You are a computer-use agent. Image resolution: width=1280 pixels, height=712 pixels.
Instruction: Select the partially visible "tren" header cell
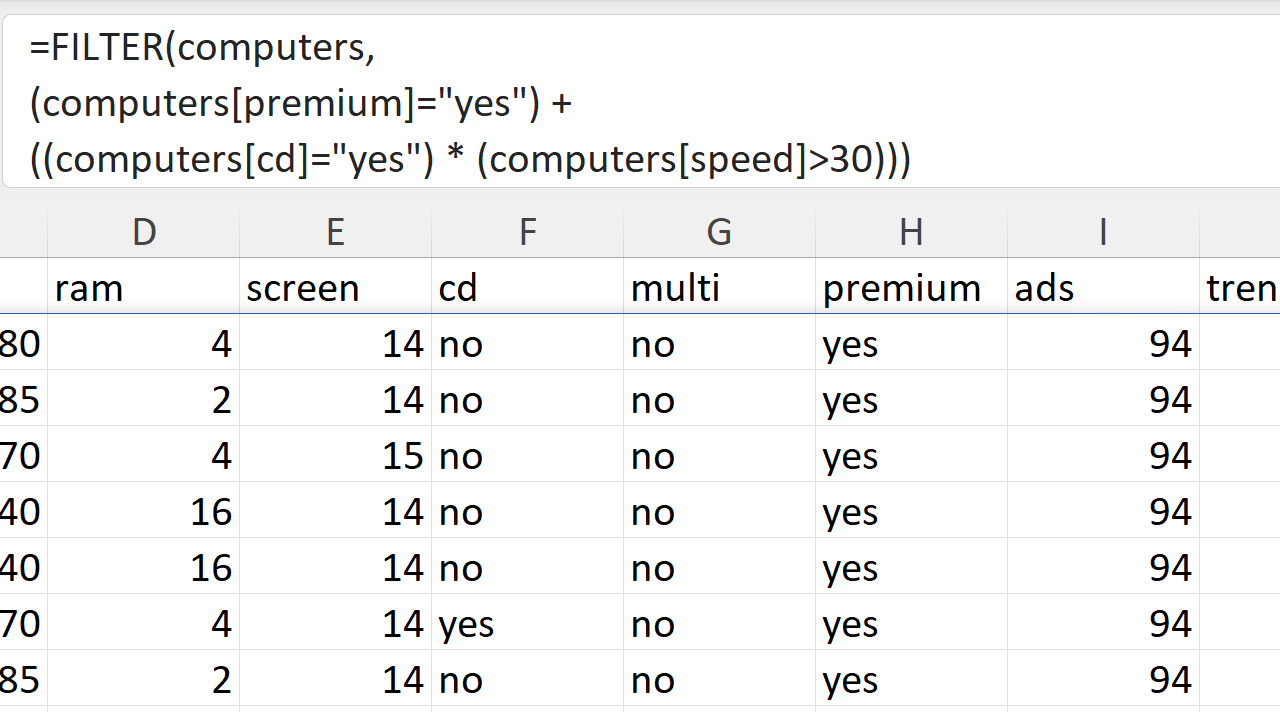[1240, 288]
